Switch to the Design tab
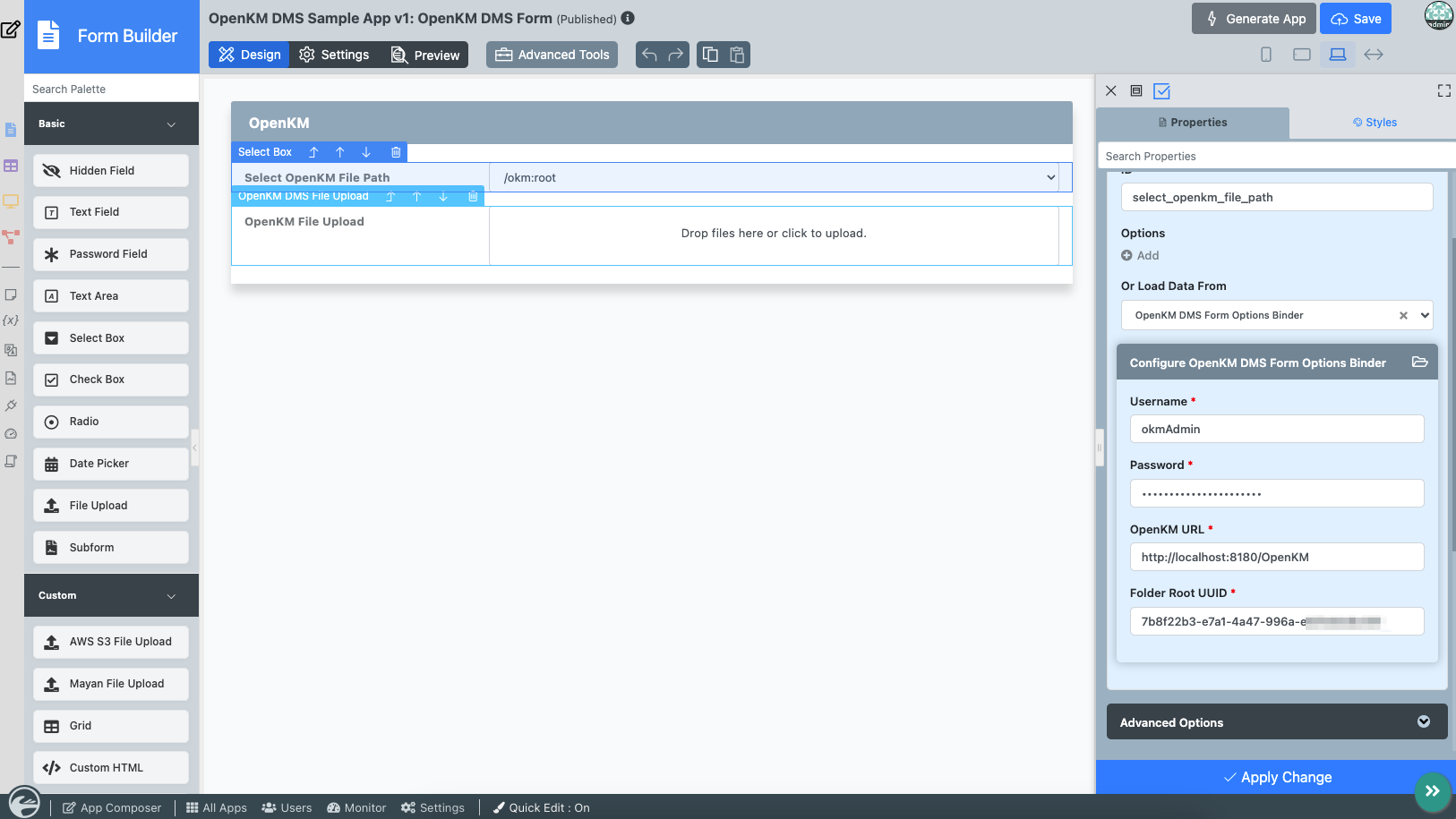The height and width of the screenshot is (819, 1456). [249, 55]
